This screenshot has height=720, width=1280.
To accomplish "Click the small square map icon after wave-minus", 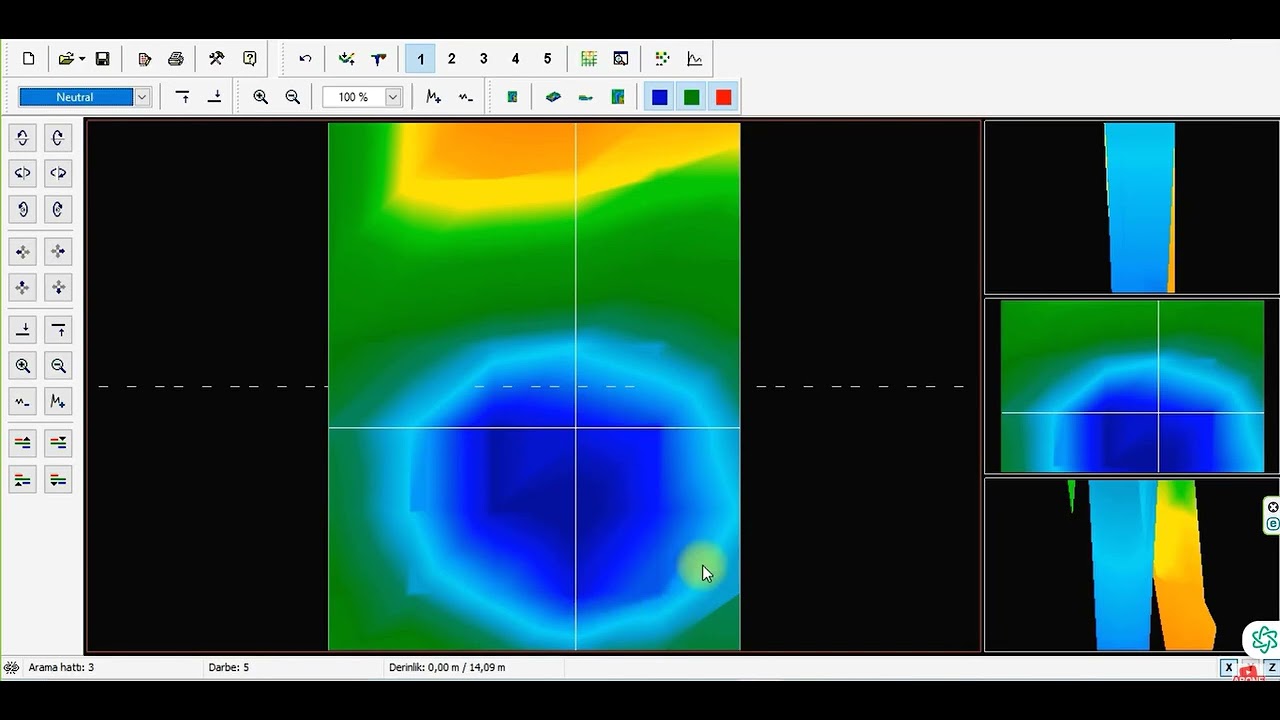I will coord(512,97).
